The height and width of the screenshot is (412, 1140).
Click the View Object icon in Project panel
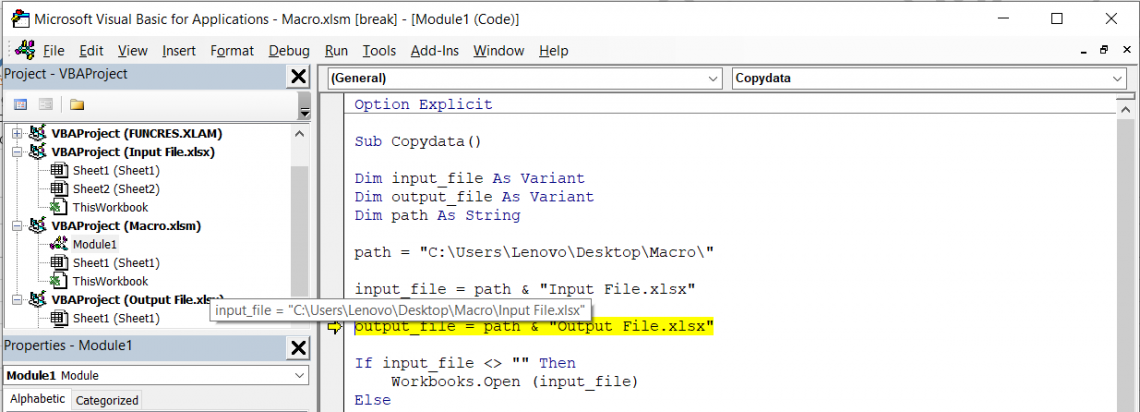[45, 104]
